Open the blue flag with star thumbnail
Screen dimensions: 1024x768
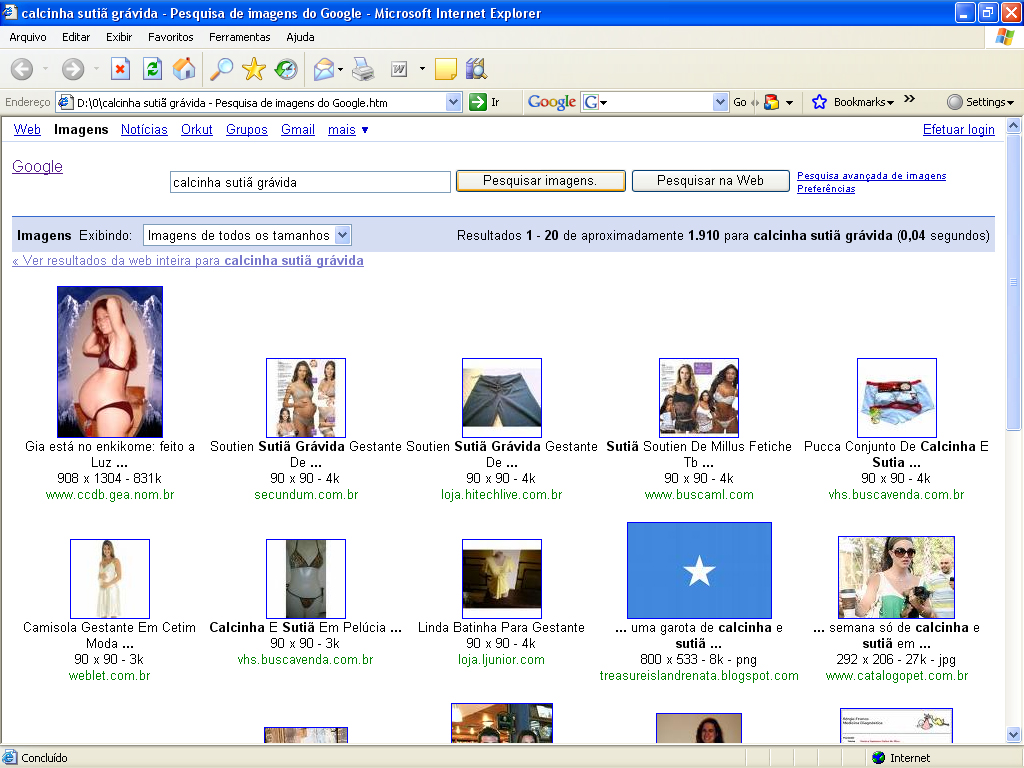699,570
